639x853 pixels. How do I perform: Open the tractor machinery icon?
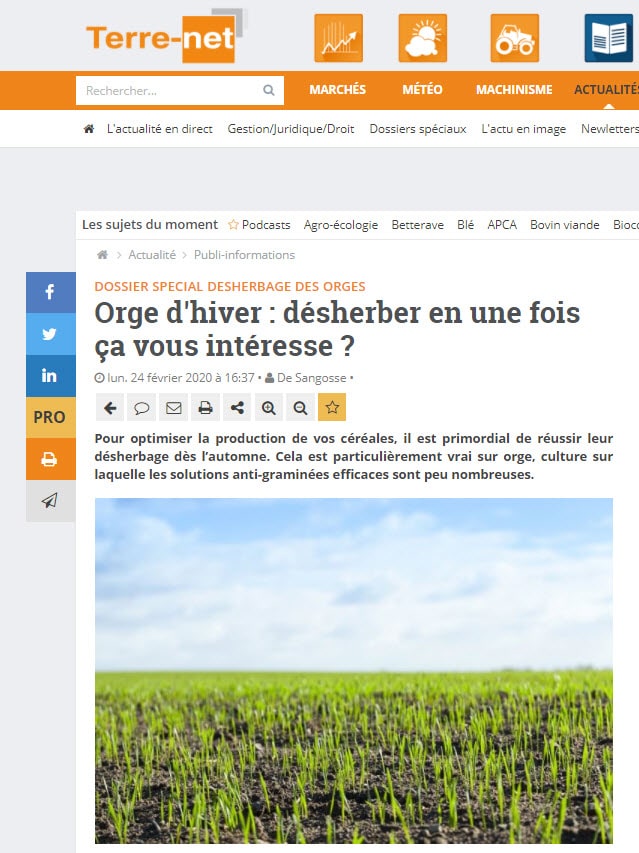pyautogui.click(x=514, y=38)
